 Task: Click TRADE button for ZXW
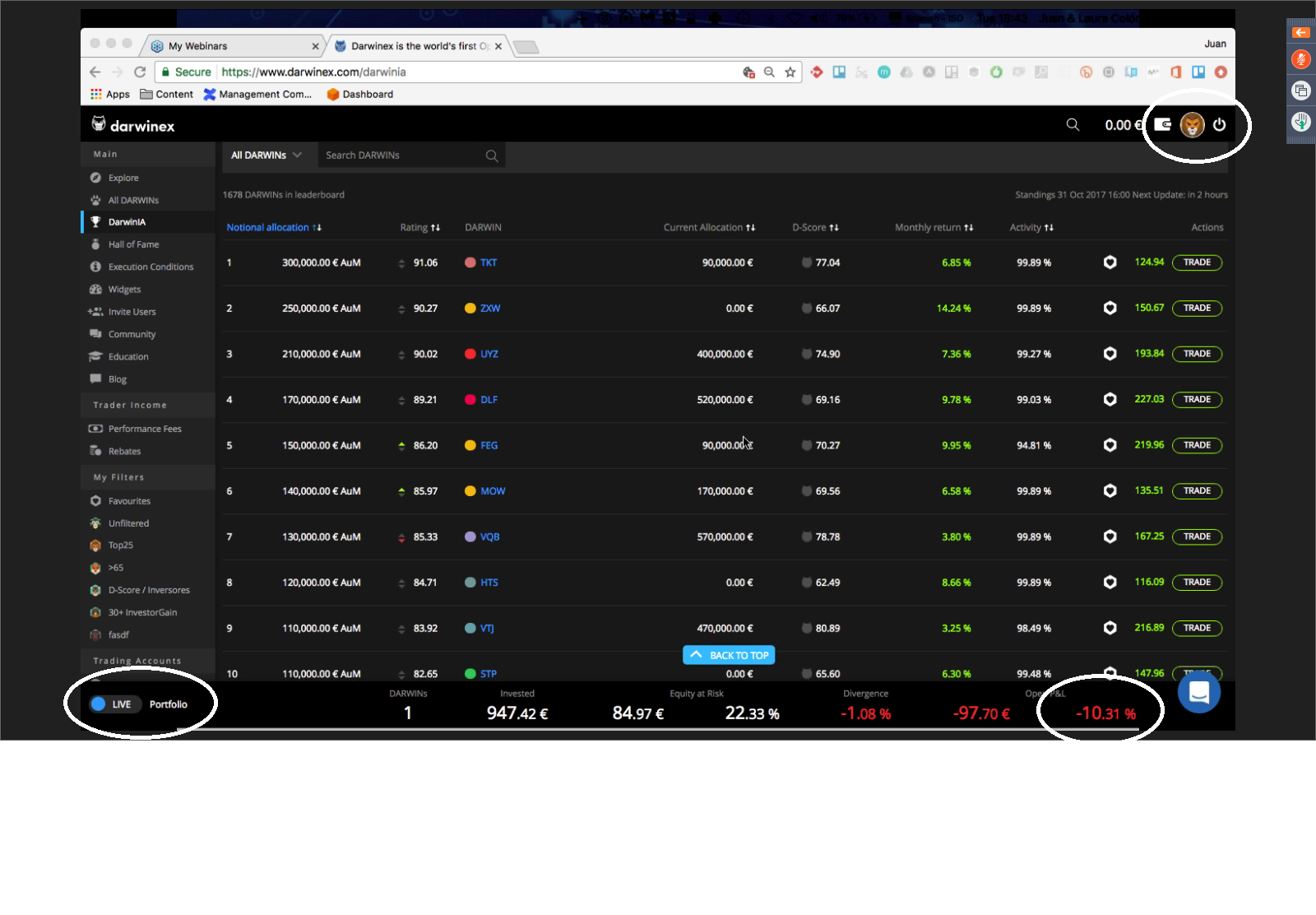coord(1197,309)
